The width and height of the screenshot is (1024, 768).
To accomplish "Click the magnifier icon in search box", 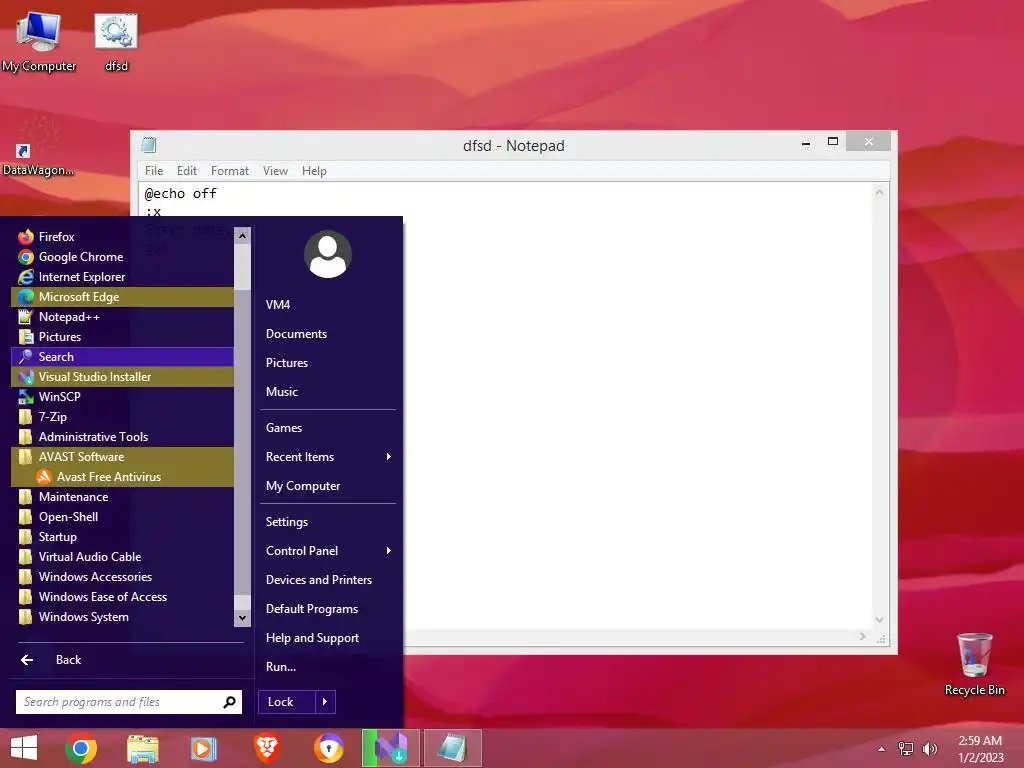I will (229, 702).
